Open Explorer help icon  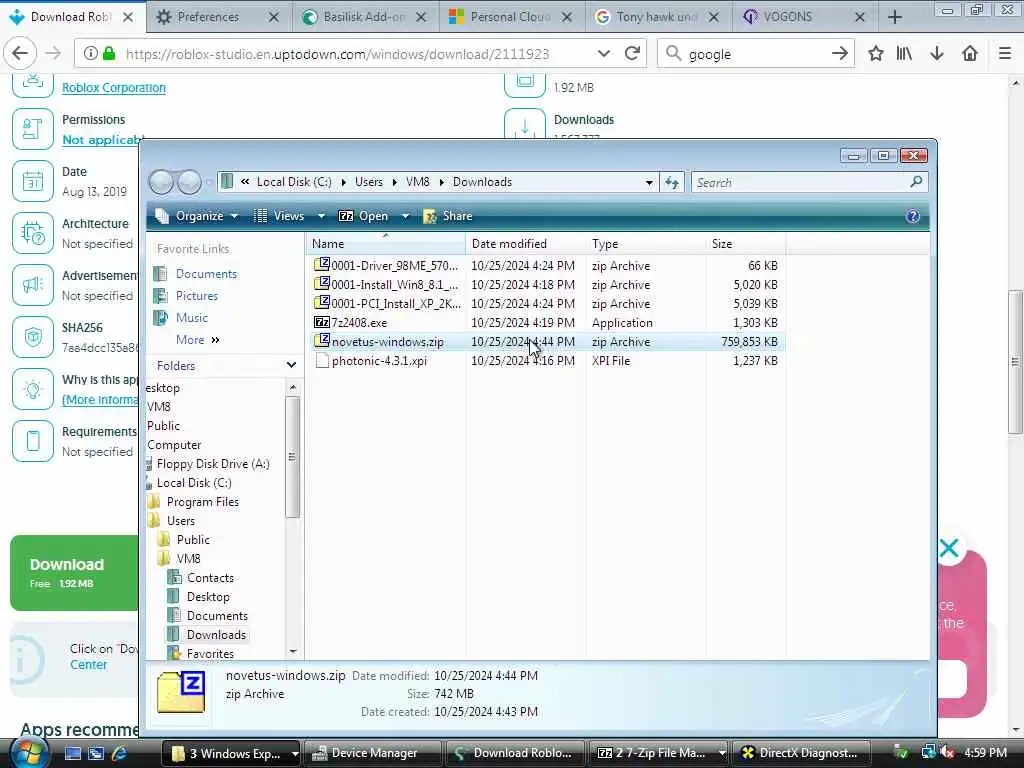(x=912, y=216)
